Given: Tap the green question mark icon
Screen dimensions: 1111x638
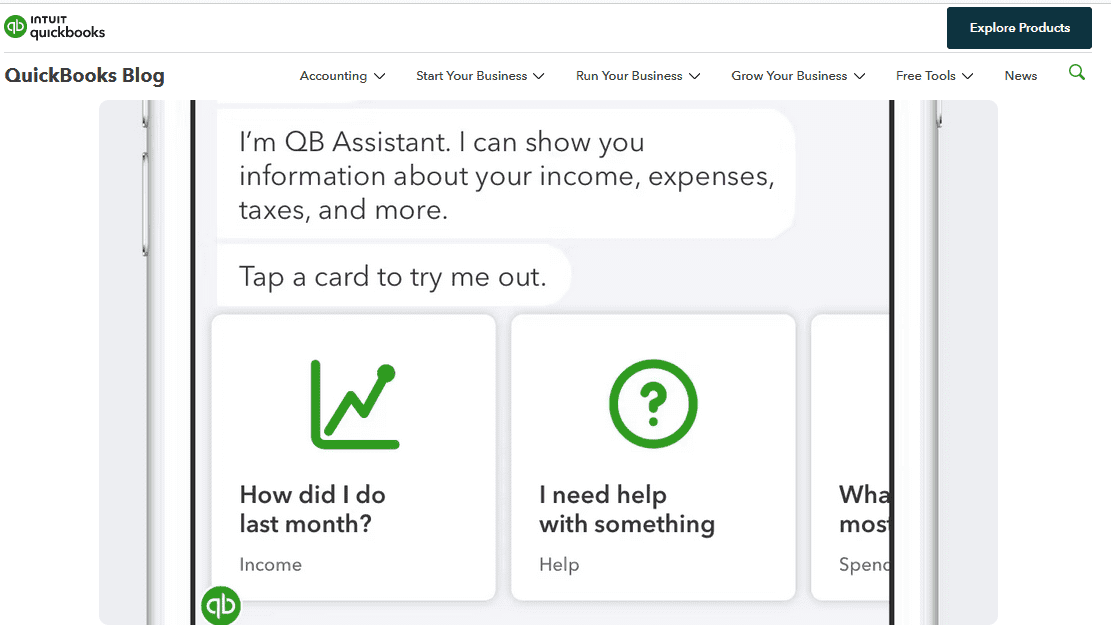Looking at the screenshot, I should coord(653,404).
